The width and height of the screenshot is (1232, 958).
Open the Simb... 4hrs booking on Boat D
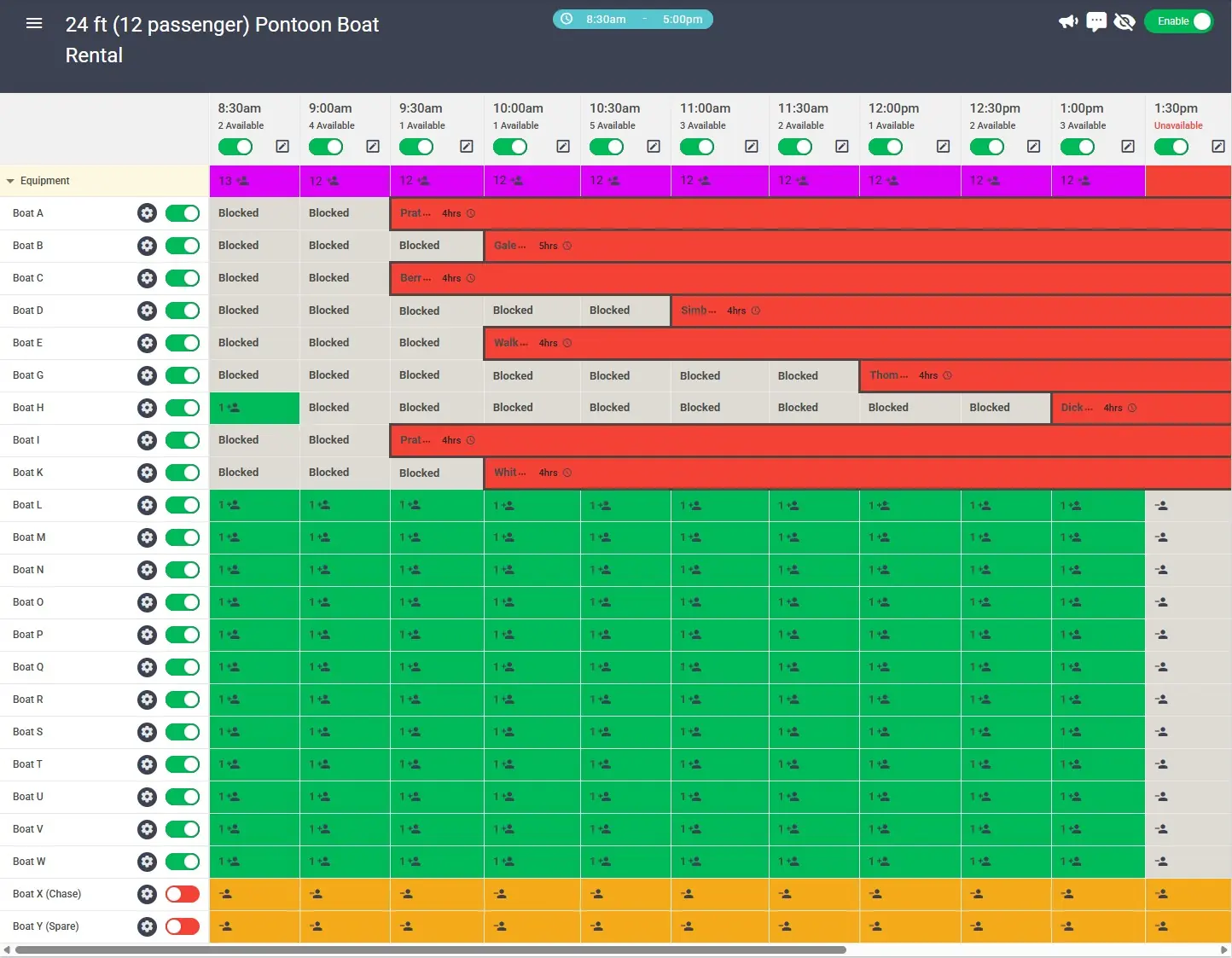tap(951, 311)
